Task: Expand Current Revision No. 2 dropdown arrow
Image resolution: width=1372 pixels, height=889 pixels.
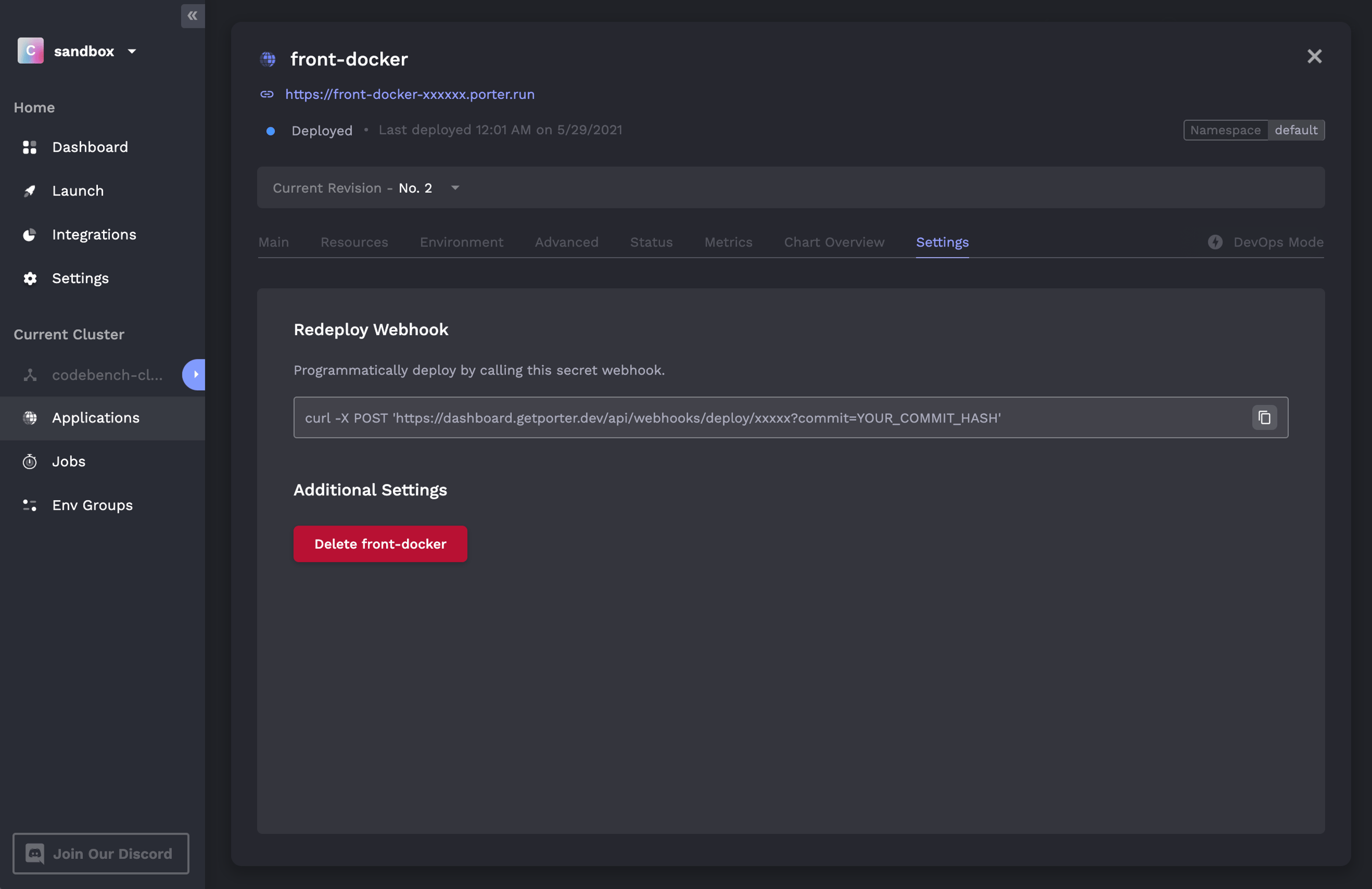Action: tap(456, 188)
